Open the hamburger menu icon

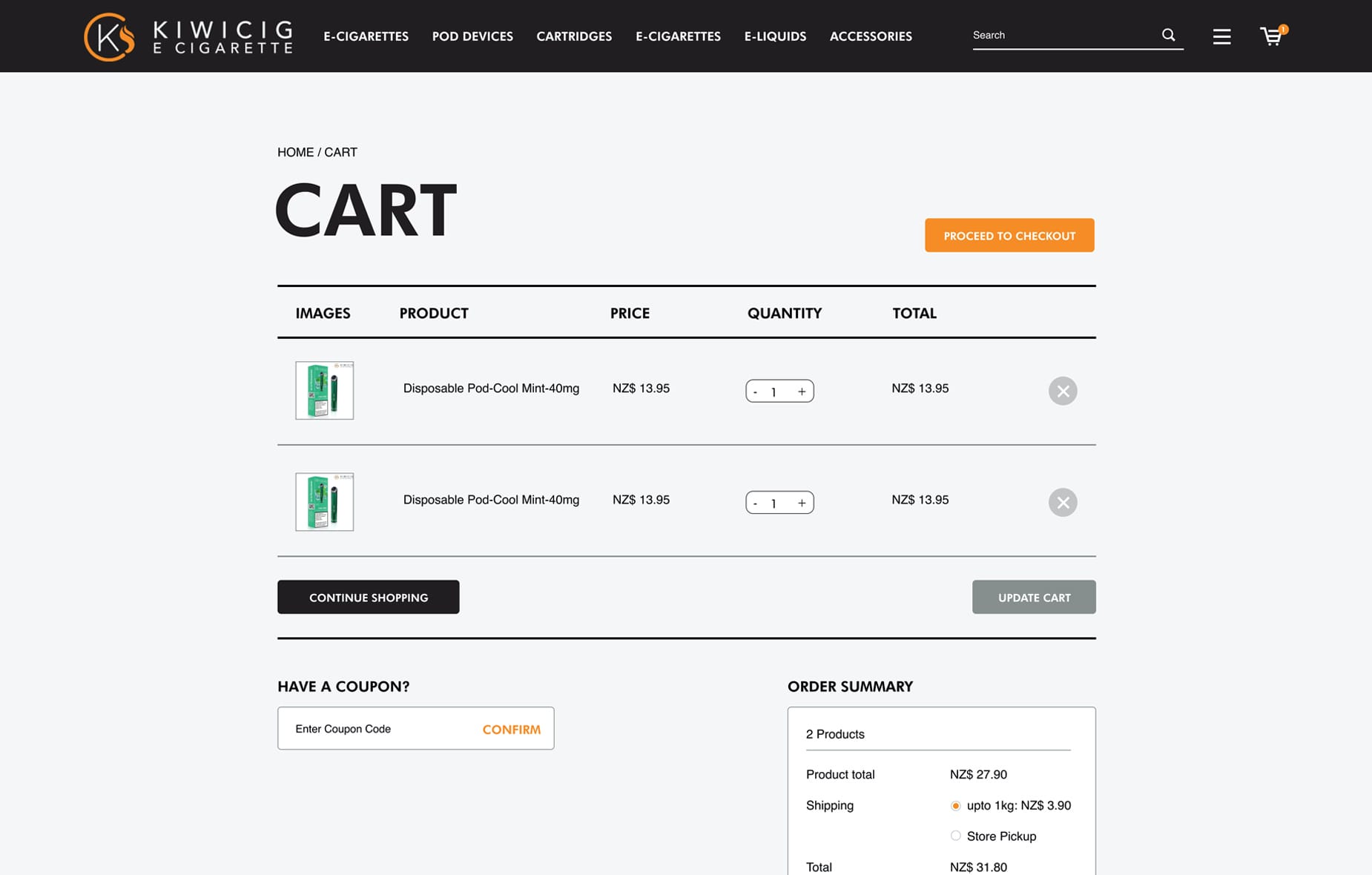pos(1221,36)
